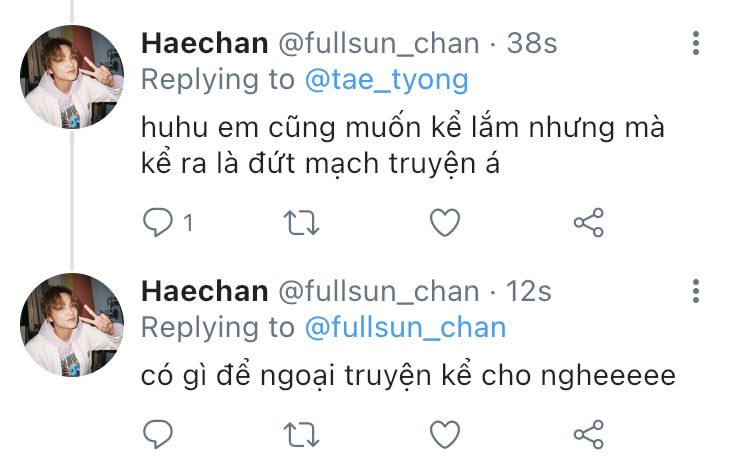Screen dimensions: 750x467
Task: Open Haechan's display name on the second tweet
Action: [205, 291]
